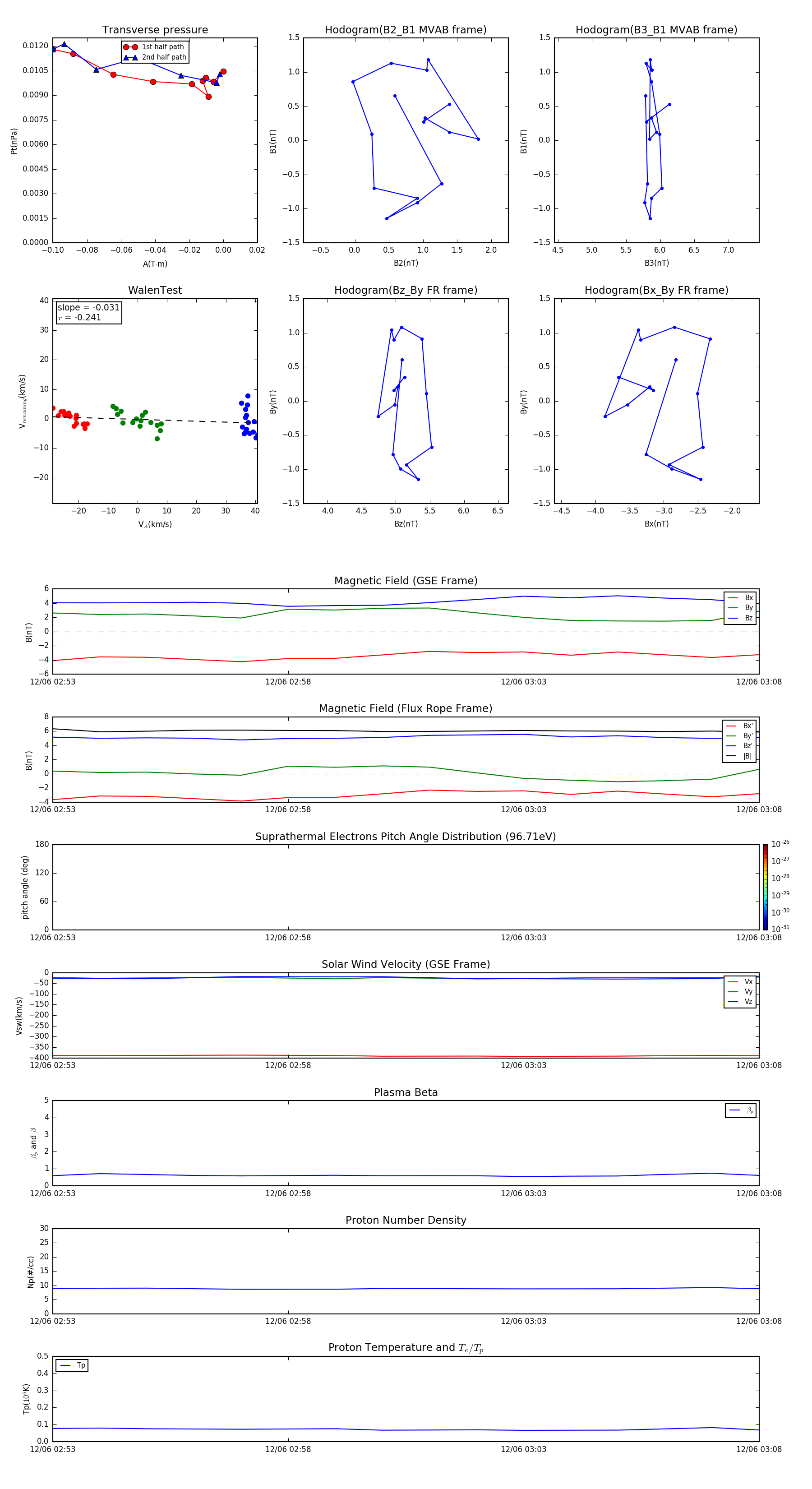
Task: Click "12/06 02:58" tick under GSE magnetic field plot
Action: click(288, 682)
